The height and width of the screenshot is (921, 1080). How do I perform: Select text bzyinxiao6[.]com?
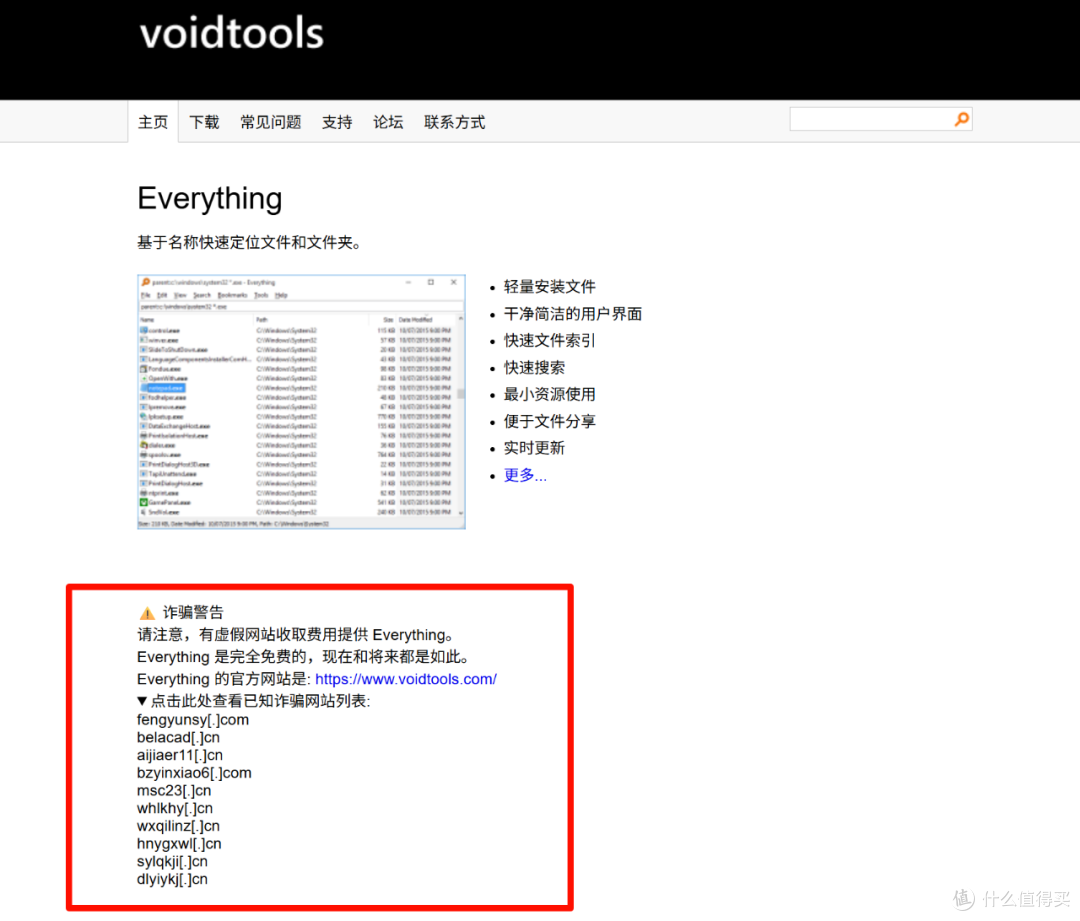(x=194, y=773)
